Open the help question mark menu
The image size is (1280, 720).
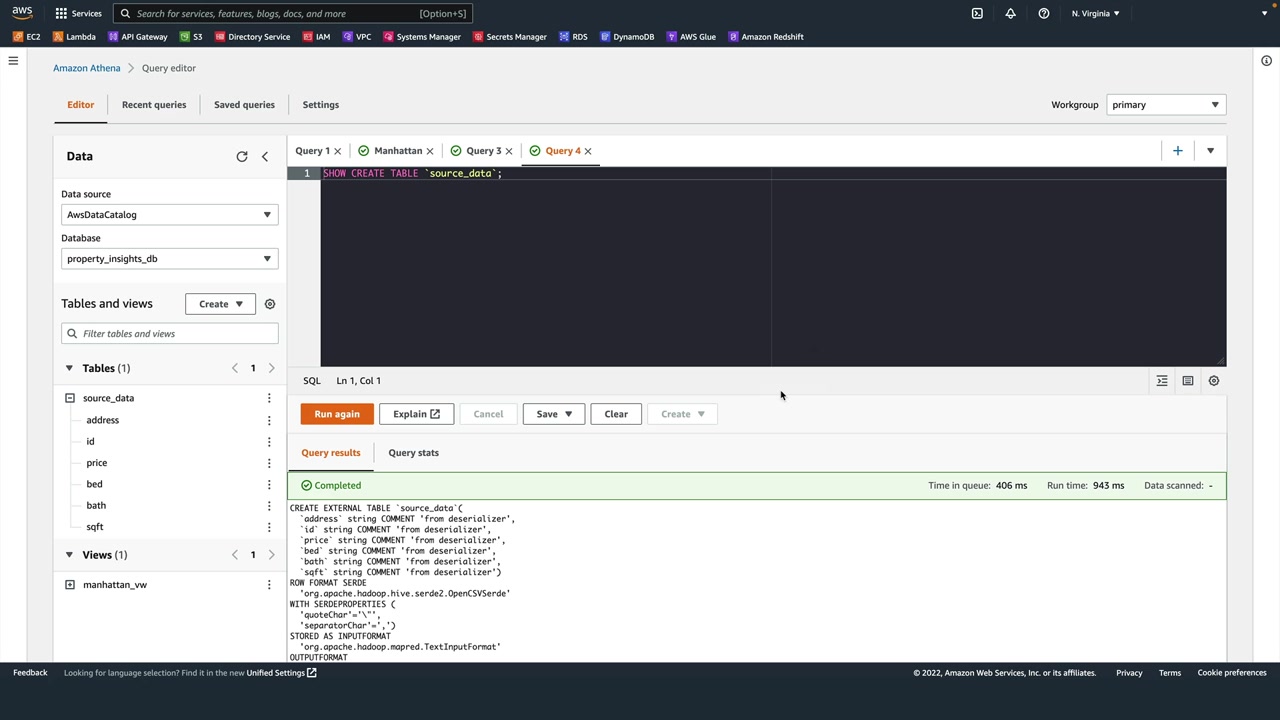click(1043, 13)
